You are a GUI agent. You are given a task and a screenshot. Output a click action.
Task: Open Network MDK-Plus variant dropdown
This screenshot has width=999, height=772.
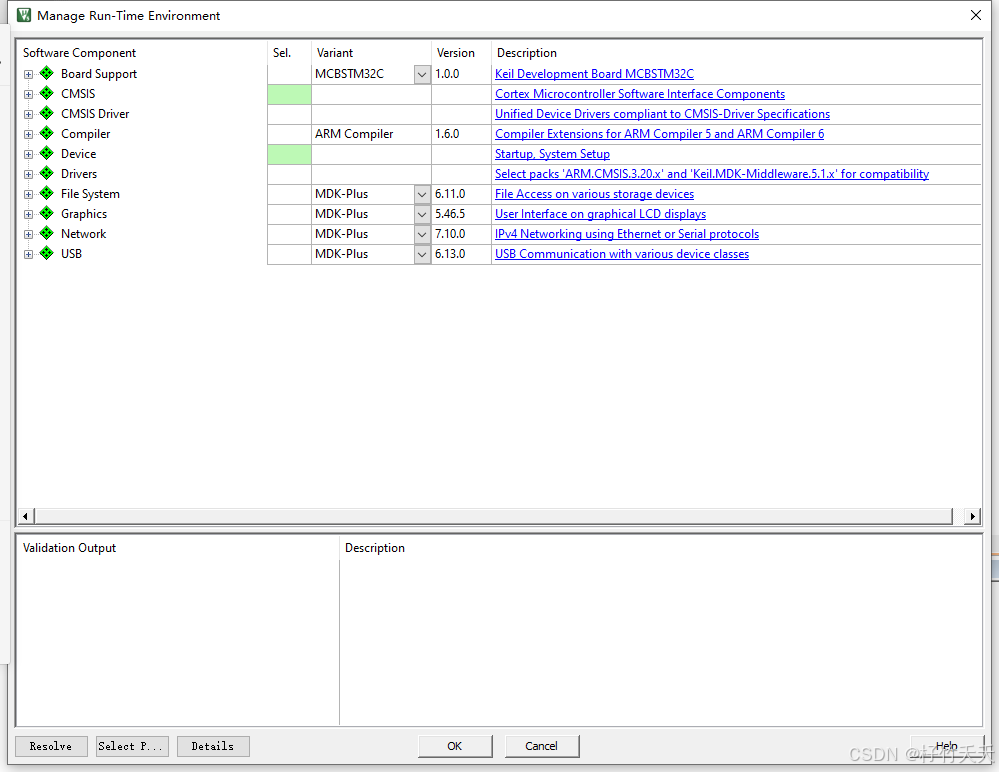tap(422, 234)
